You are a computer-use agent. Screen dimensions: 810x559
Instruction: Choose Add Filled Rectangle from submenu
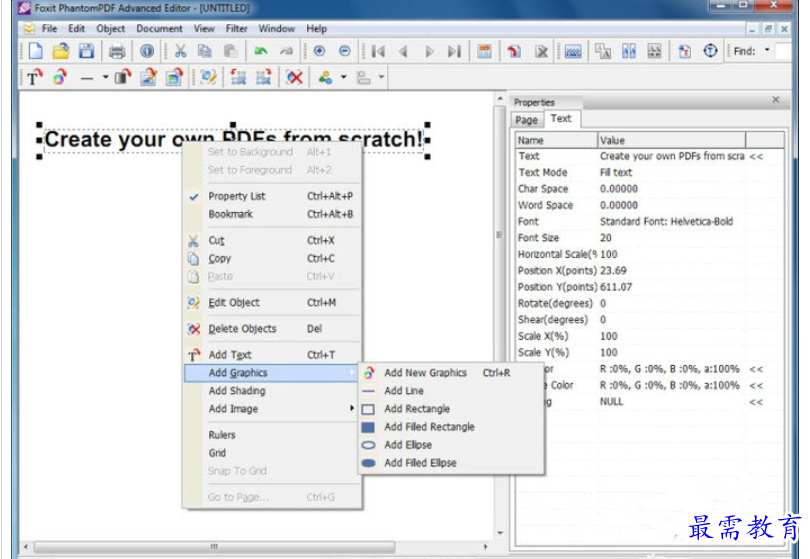pyautogui.click(x=451, y=427)
